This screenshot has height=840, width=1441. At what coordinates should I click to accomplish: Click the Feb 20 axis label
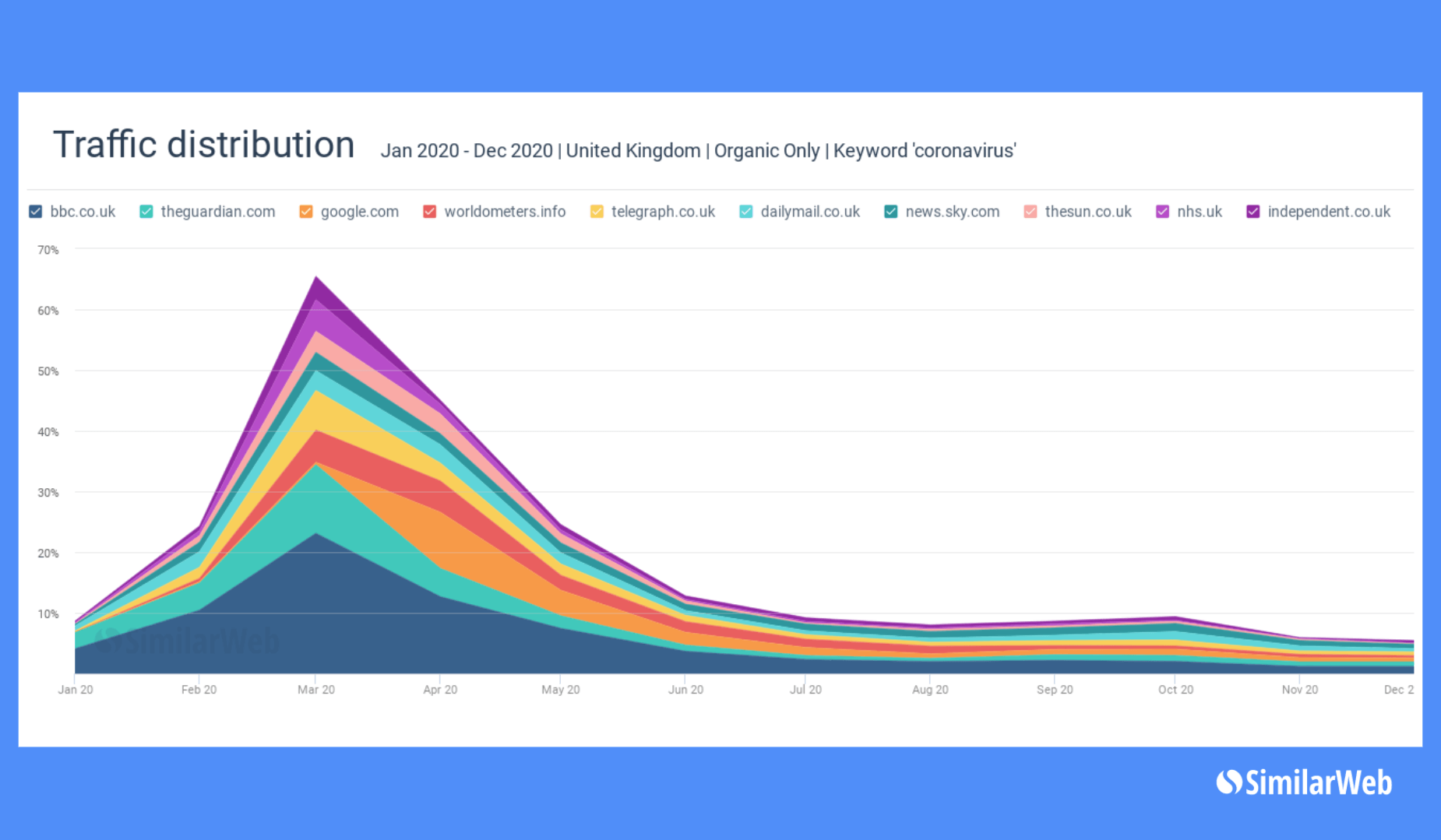click(x=199, y=690)
